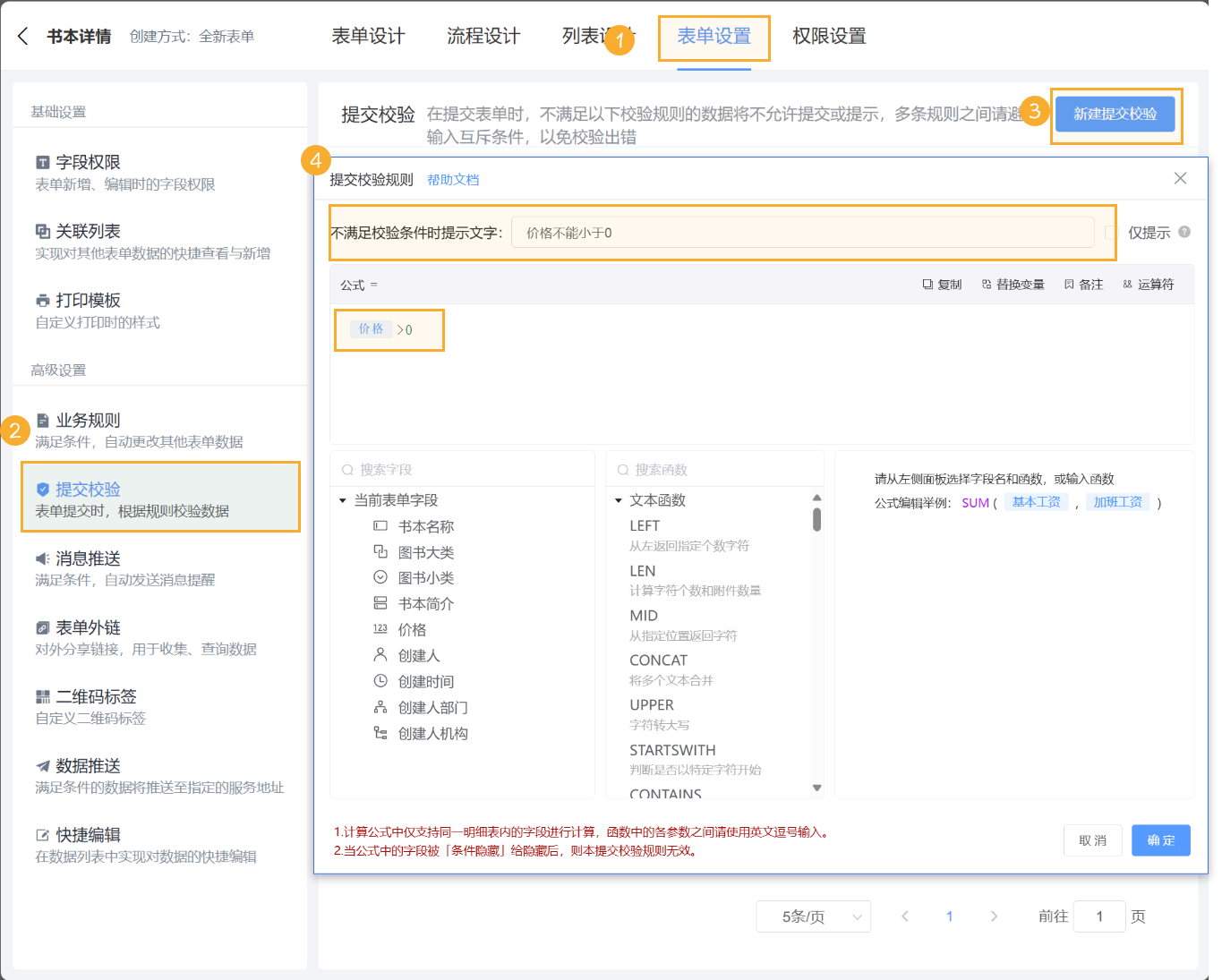Switch to the 权限设置 tab

pyautogui.click(x=828, y=36)
